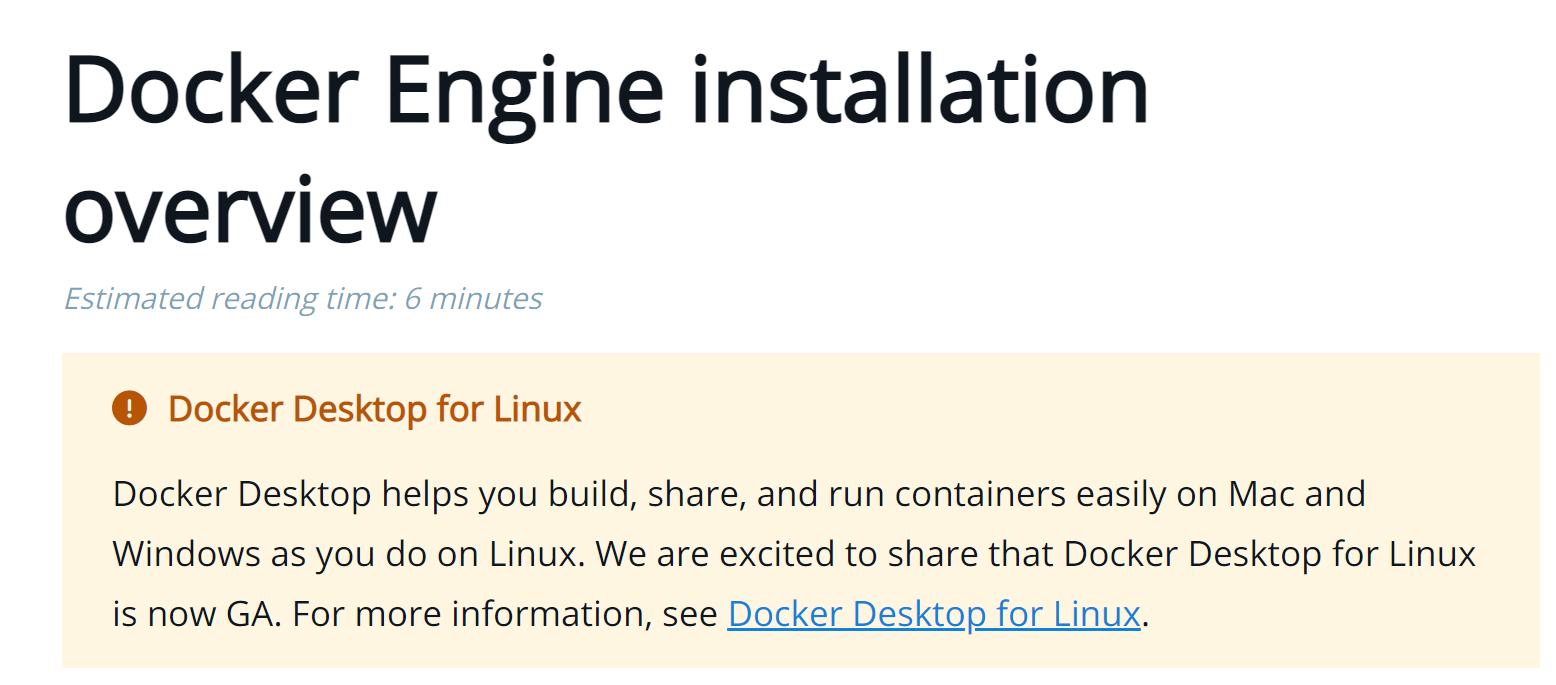
Task: Open the Docker Desktop for Linux hyperlink
Action: 933,613
